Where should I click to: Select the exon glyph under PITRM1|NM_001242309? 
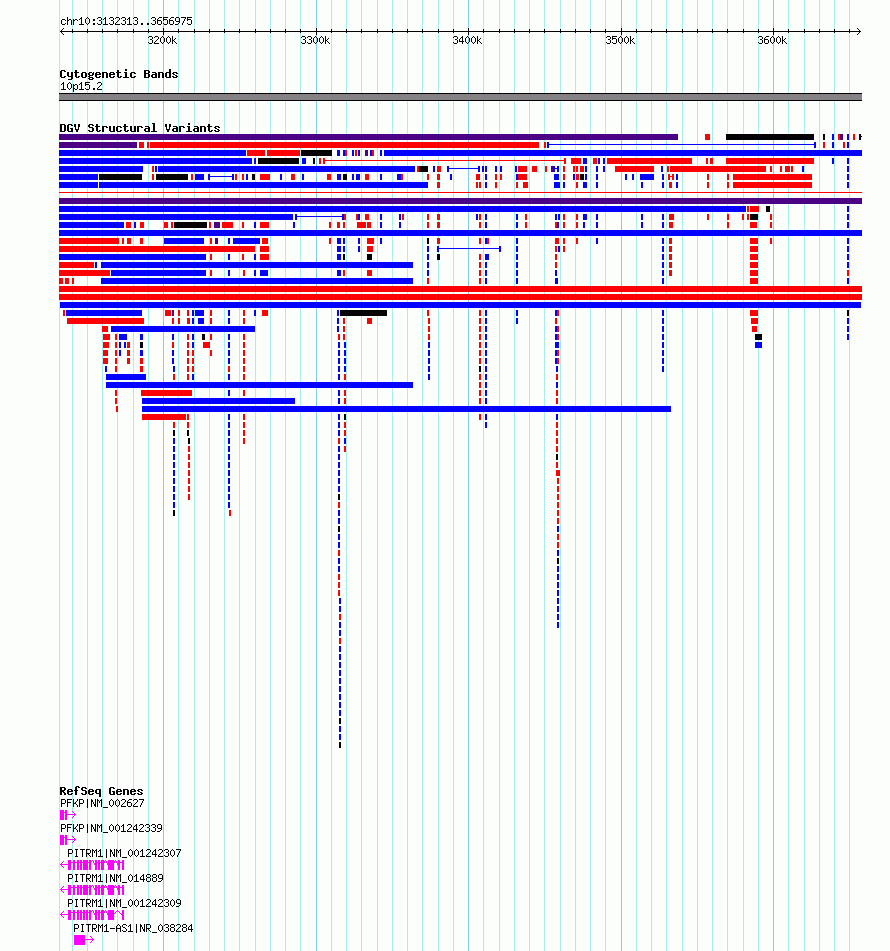92,915
